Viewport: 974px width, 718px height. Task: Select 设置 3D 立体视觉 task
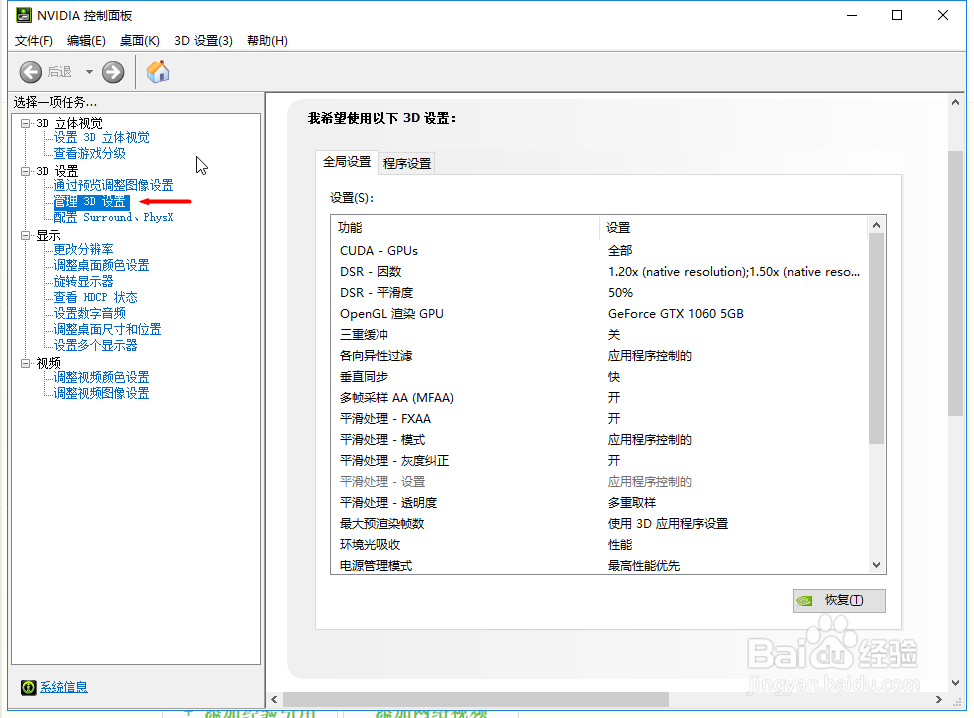click(101, 137)
